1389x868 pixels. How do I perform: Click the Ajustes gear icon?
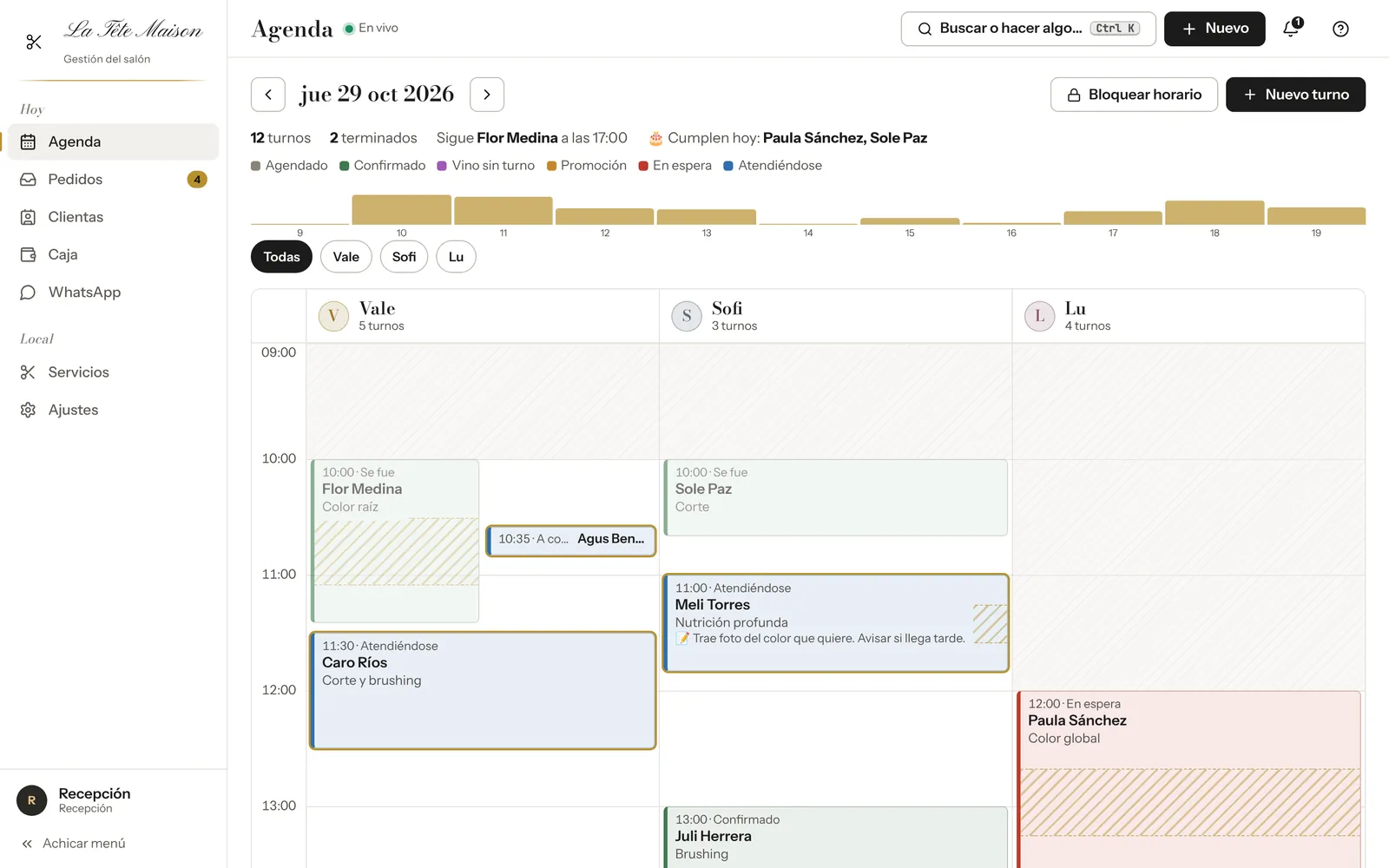(28, 410)
